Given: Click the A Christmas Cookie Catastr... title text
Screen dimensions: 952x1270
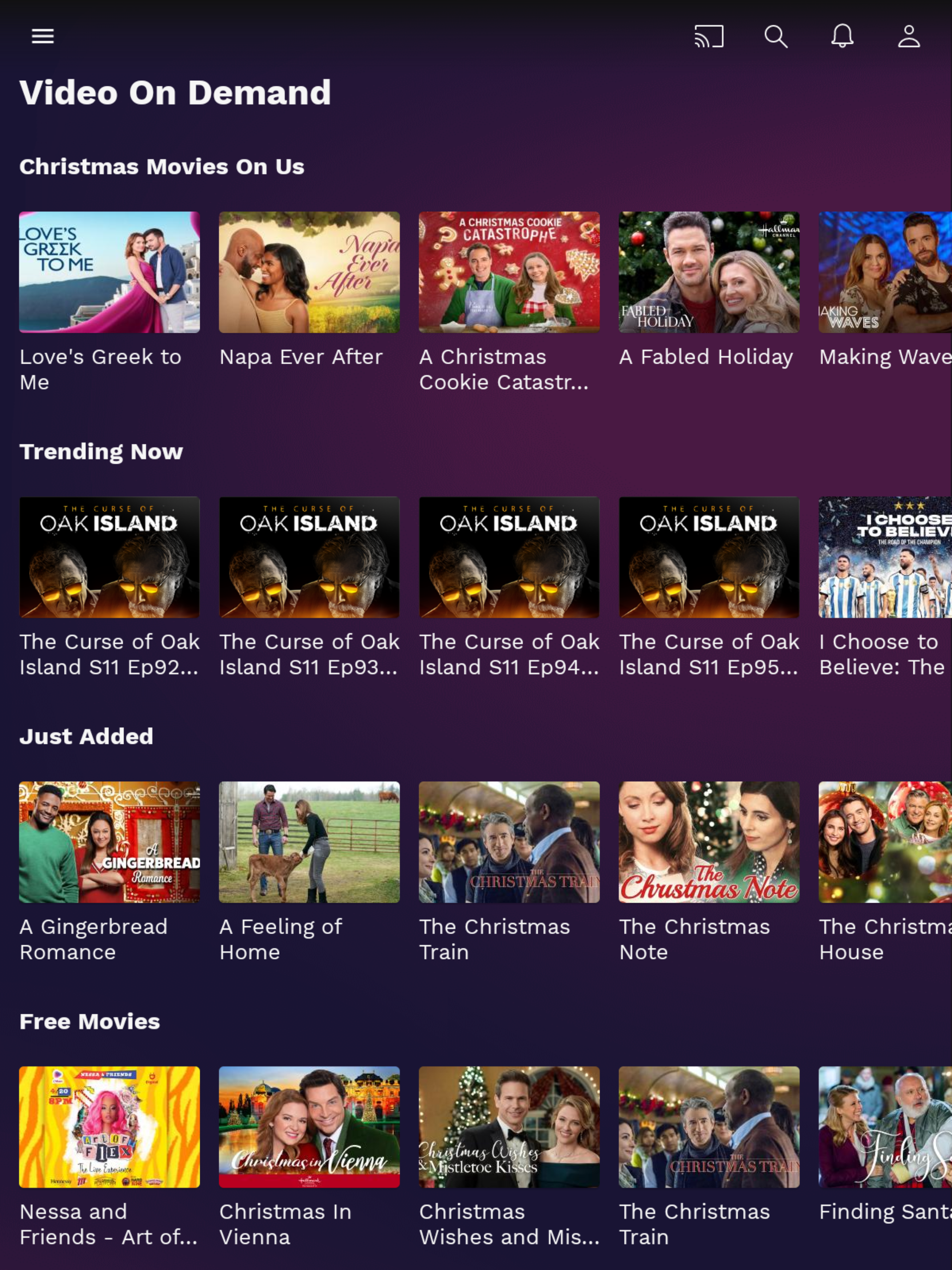Looking at the screenshot, I should (x=504, y=369).
